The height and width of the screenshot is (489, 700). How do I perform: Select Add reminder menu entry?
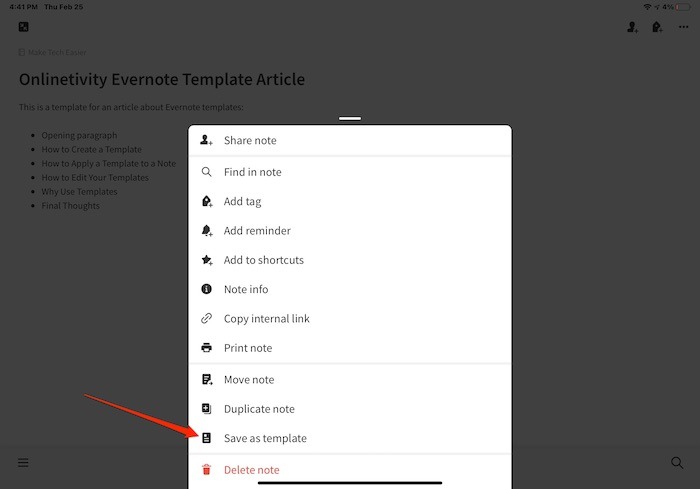point(350,230)
